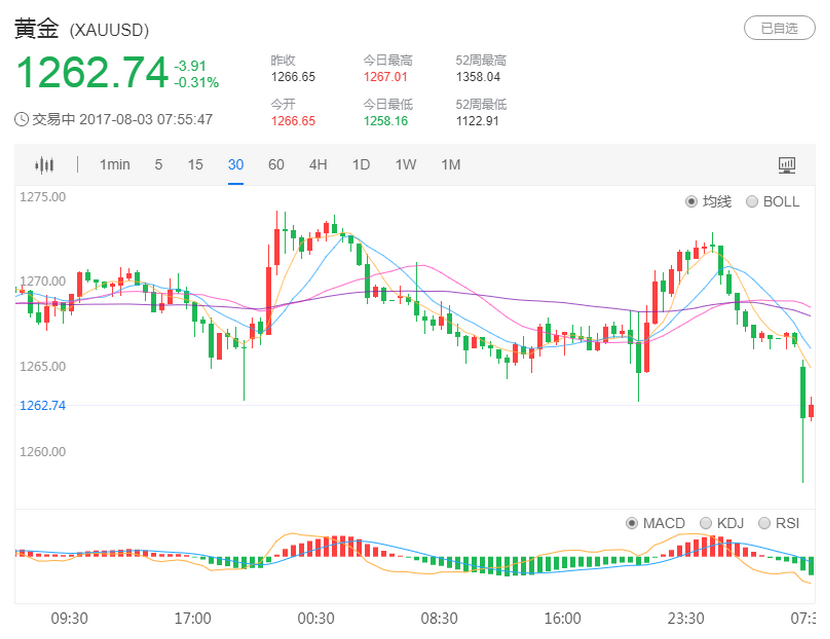Click the 23:30 time axis label
830x639 pixels.
click(686, 618)
